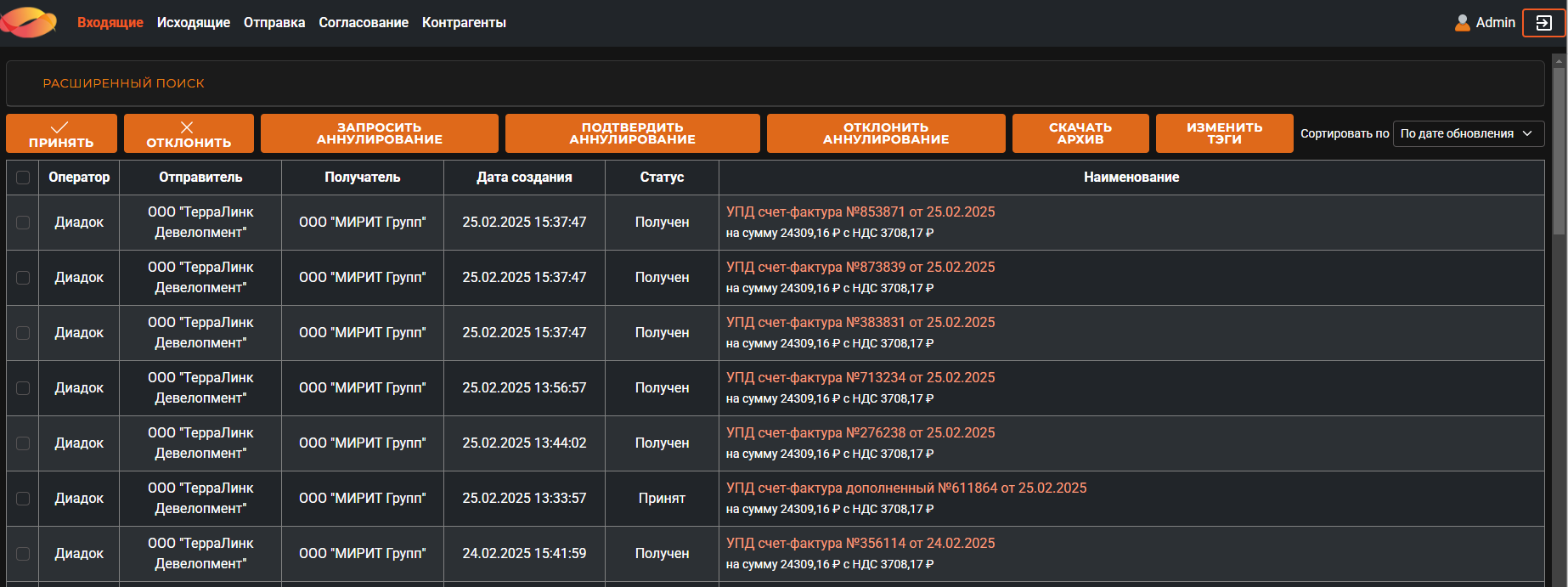Open the Исходящие tab
Screen dimensions: 1568x587
pyautogui.click(x=194, y=23)
